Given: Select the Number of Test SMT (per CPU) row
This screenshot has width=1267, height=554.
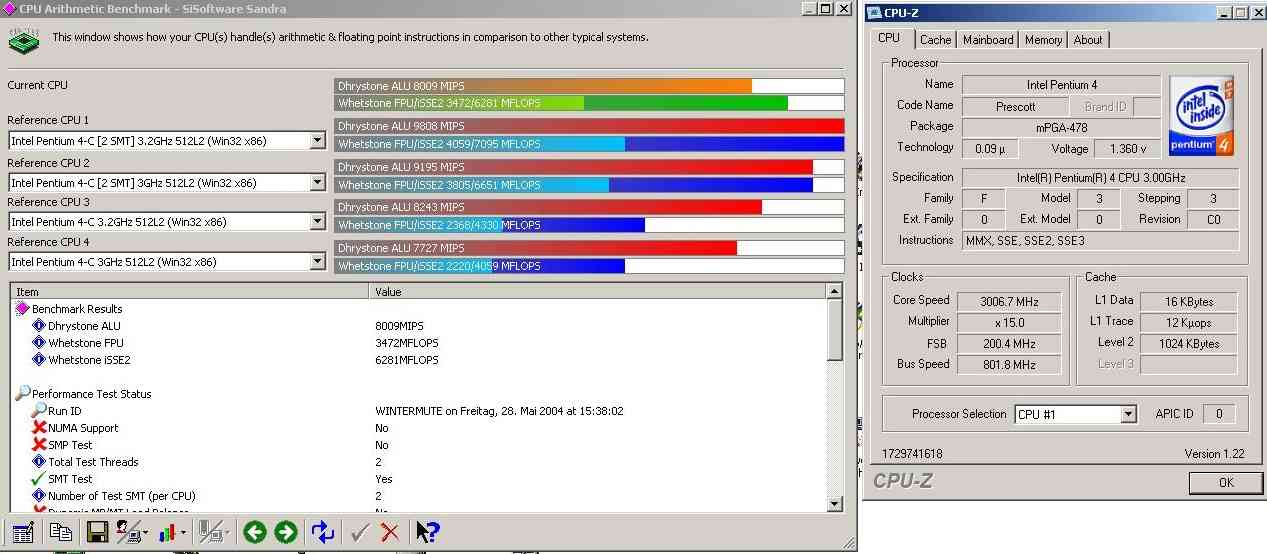Looking at the screenshot, I should click(x=418, y=496).
